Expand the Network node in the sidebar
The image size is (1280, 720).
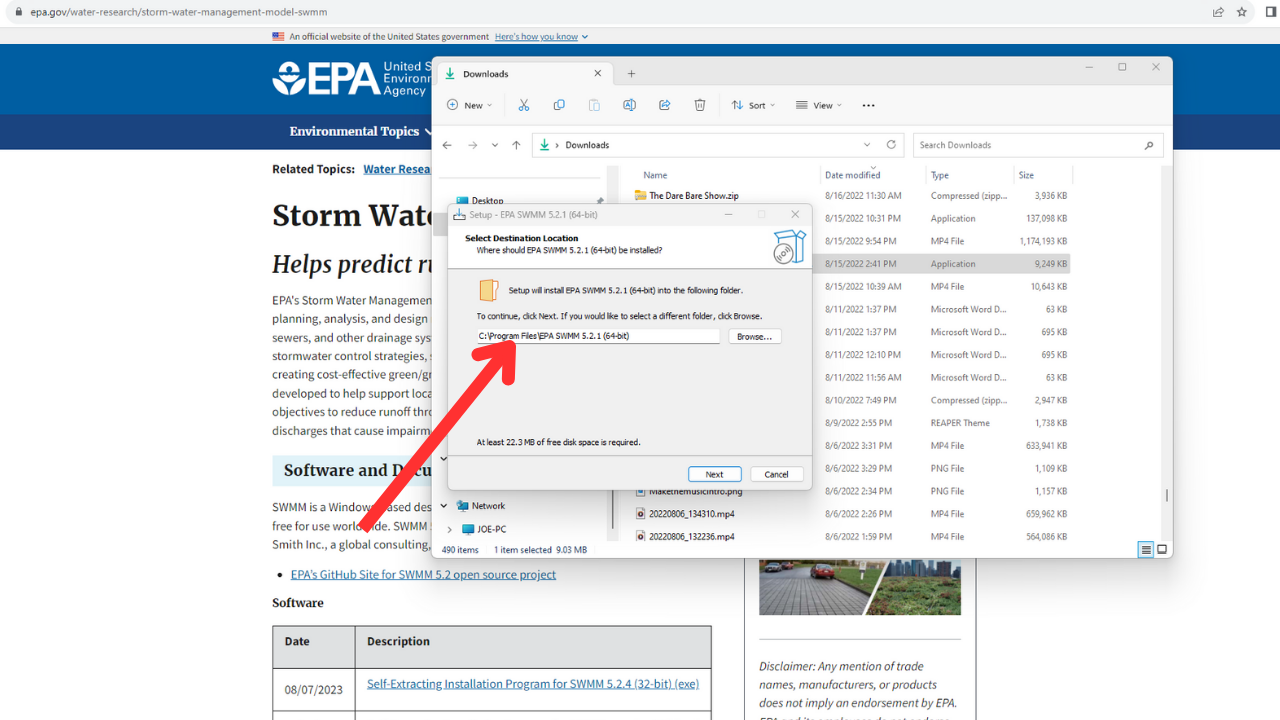[443, 505]
